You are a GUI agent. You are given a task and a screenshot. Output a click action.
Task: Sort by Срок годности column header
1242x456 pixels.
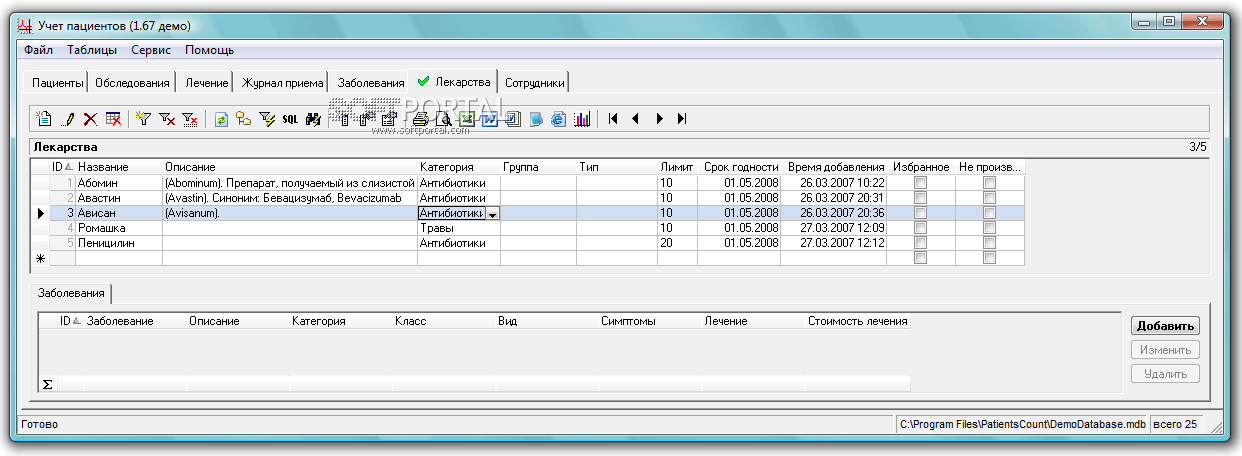[x=740, y=167]
